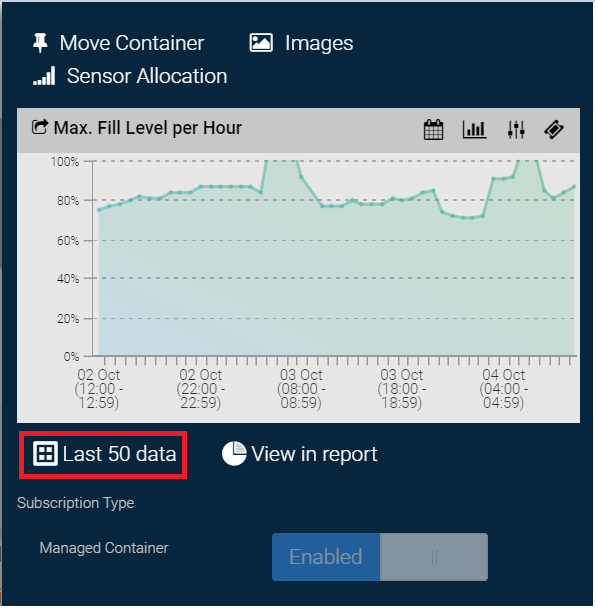Open the chart filter sliders icon

(x=516, y=129)
